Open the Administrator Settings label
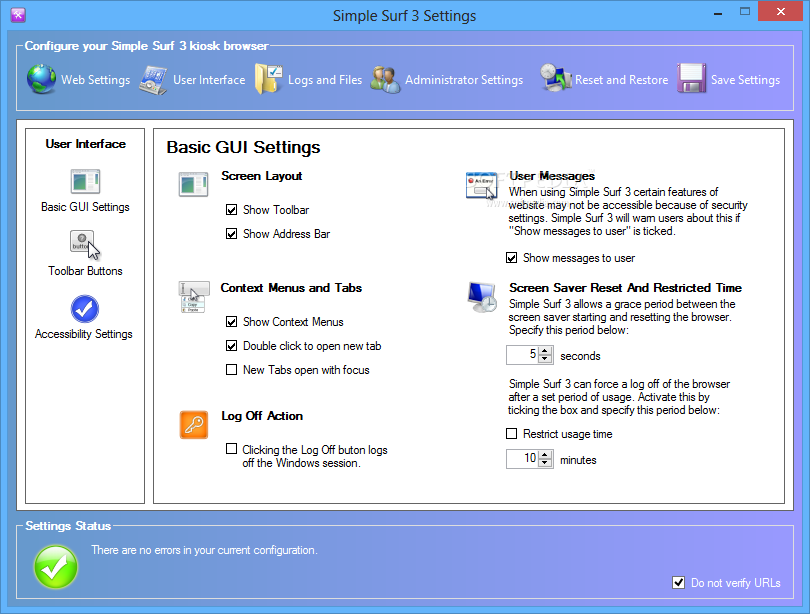This screenshot has width=810, height=614. coord(464,80)
